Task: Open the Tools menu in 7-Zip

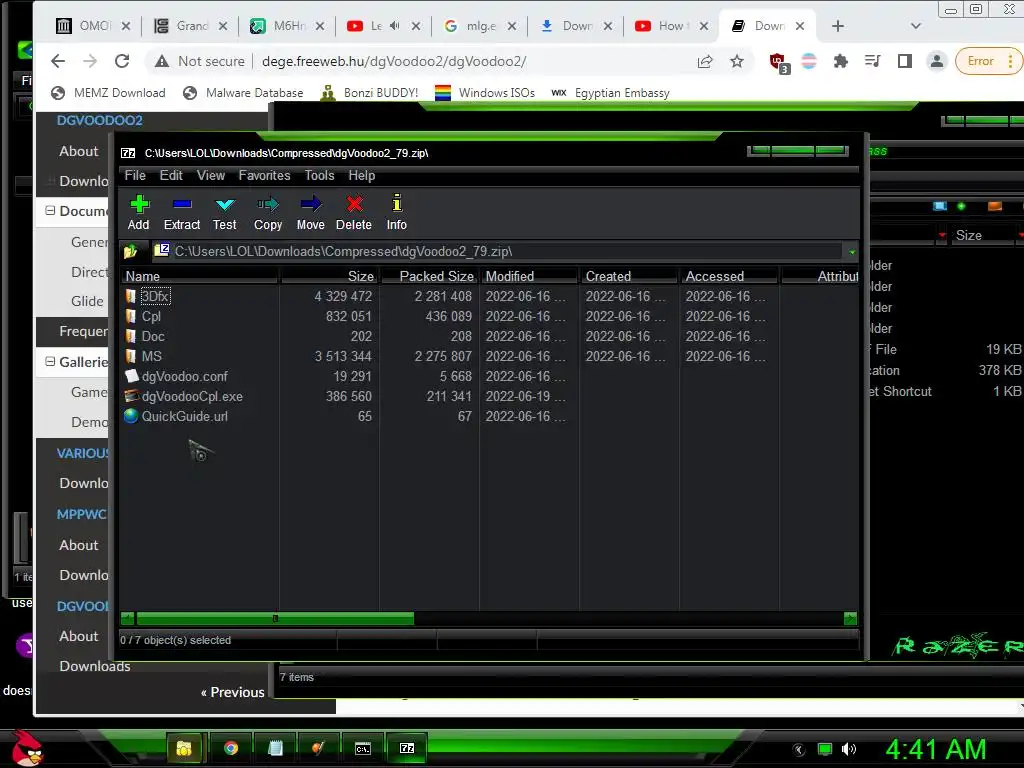Action: point(319,176)
